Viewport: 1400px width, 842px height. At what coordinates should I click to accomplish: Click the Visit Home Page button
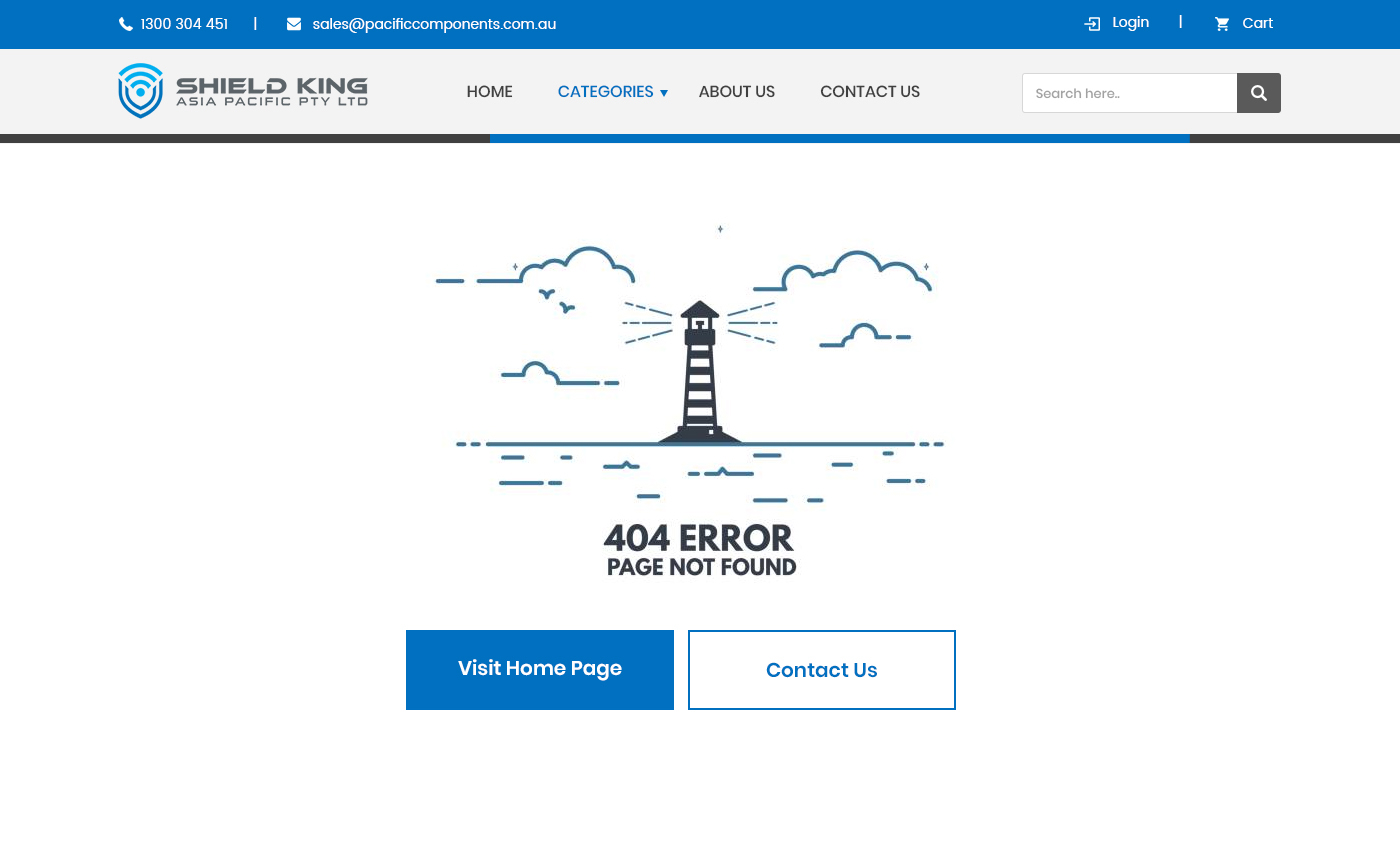(x=540, y=670)
